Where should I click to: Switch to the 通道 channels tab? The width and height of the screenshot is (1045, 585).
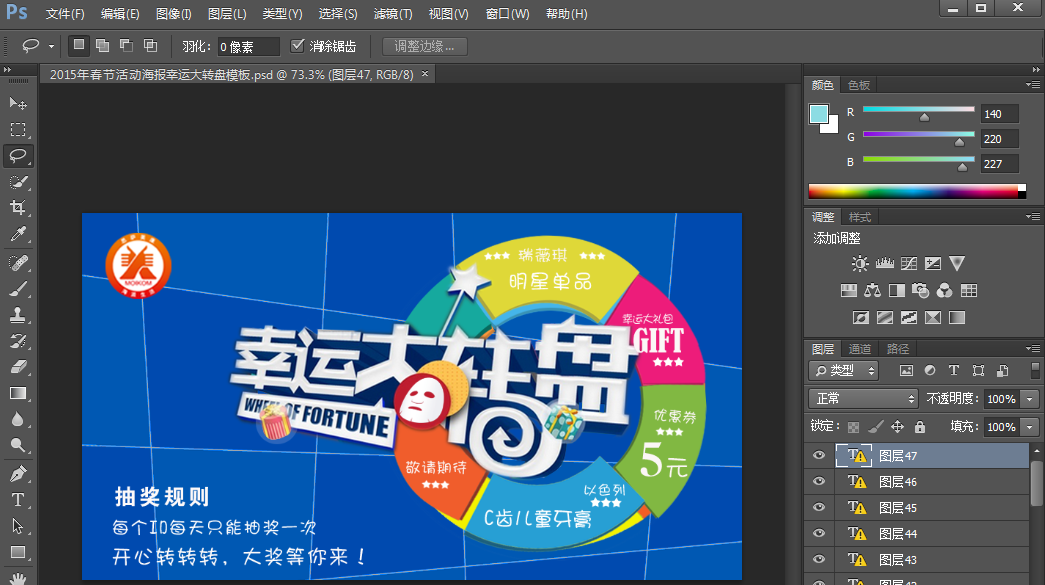[x=860, y=349]
